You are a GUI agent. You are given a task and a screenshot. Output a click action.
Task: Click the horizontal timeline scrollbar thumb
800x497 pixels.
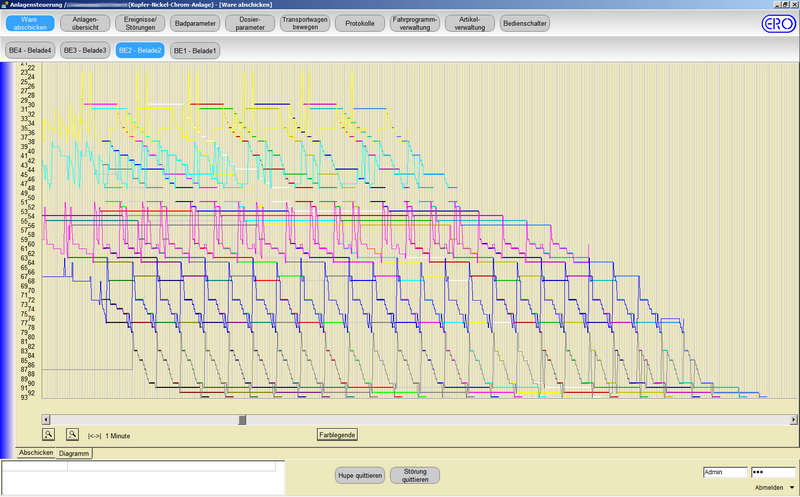[242, 419]
